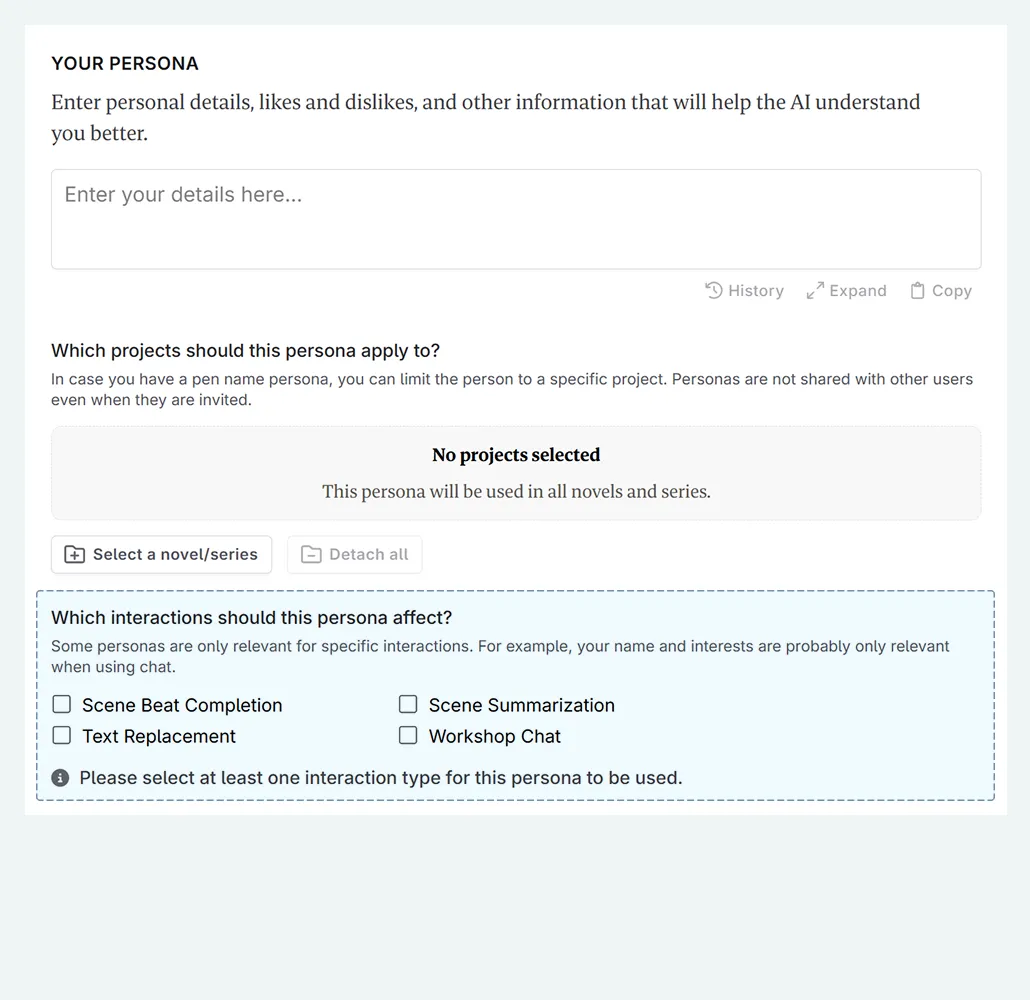Click the Copy clipboard icon
1030x1000 pixels.
(917, 291)
